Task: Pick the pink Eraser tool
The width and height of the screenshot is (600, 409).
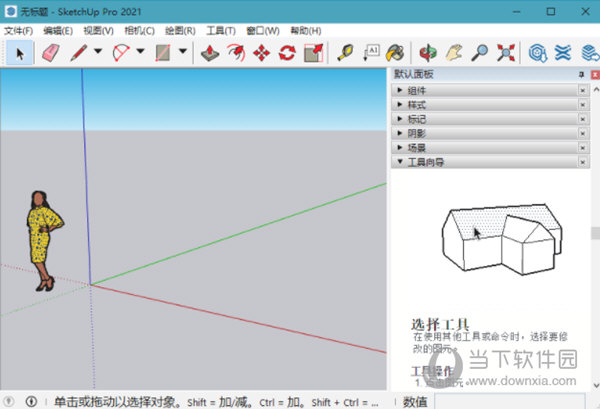Action: click(51, 53)
